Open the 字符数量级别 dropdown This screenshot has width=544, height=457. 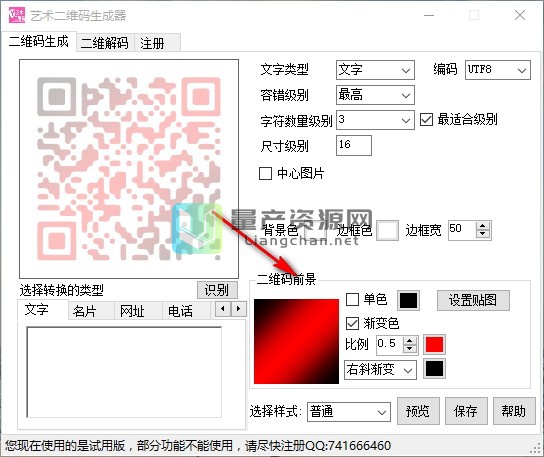coord(375,120)
